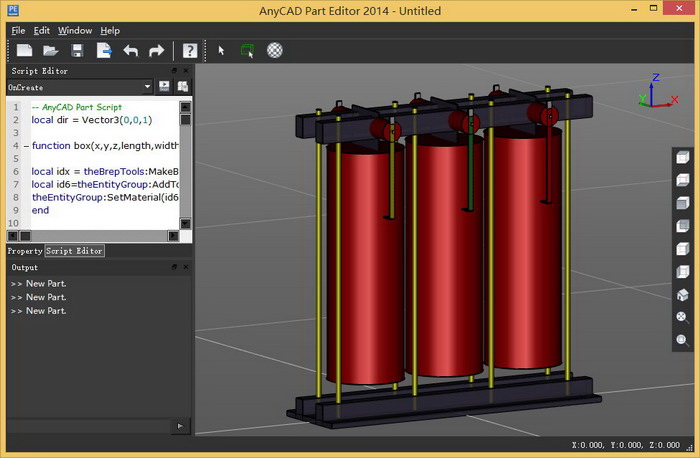Click the checkered sphere display mode icon
700x458 pixels.
click(274, 50)
